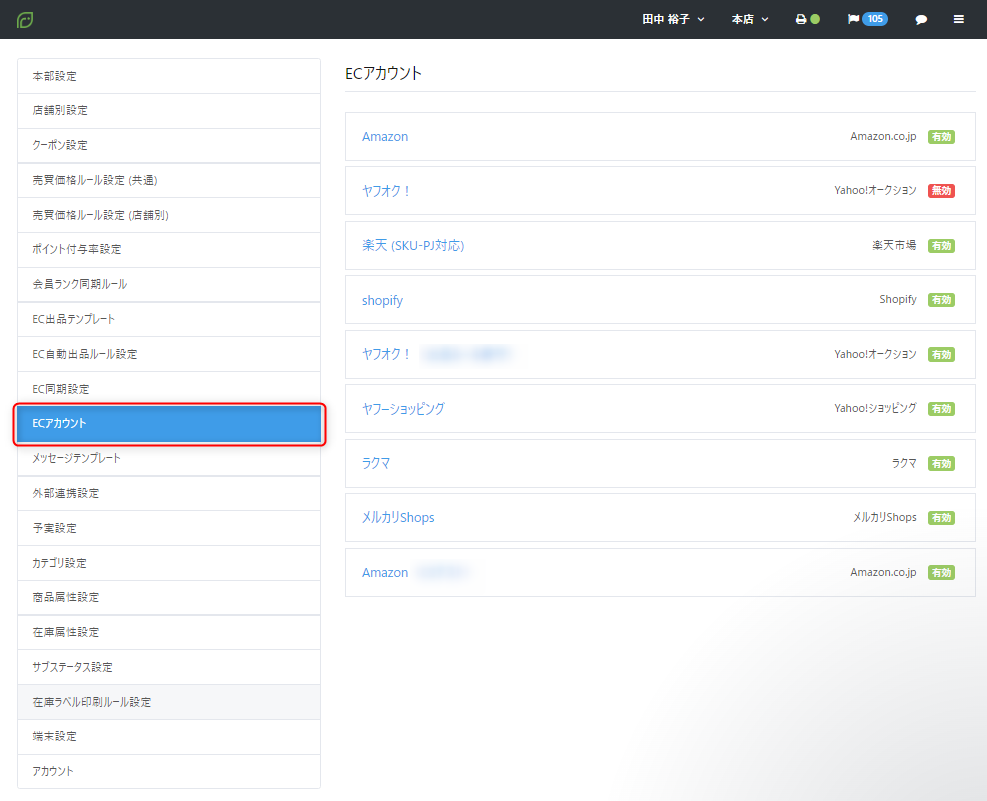Click the 有効 badge on the Shopify row
The height and width of the screenshot is (801, 987).
click(x=941, y=300)
